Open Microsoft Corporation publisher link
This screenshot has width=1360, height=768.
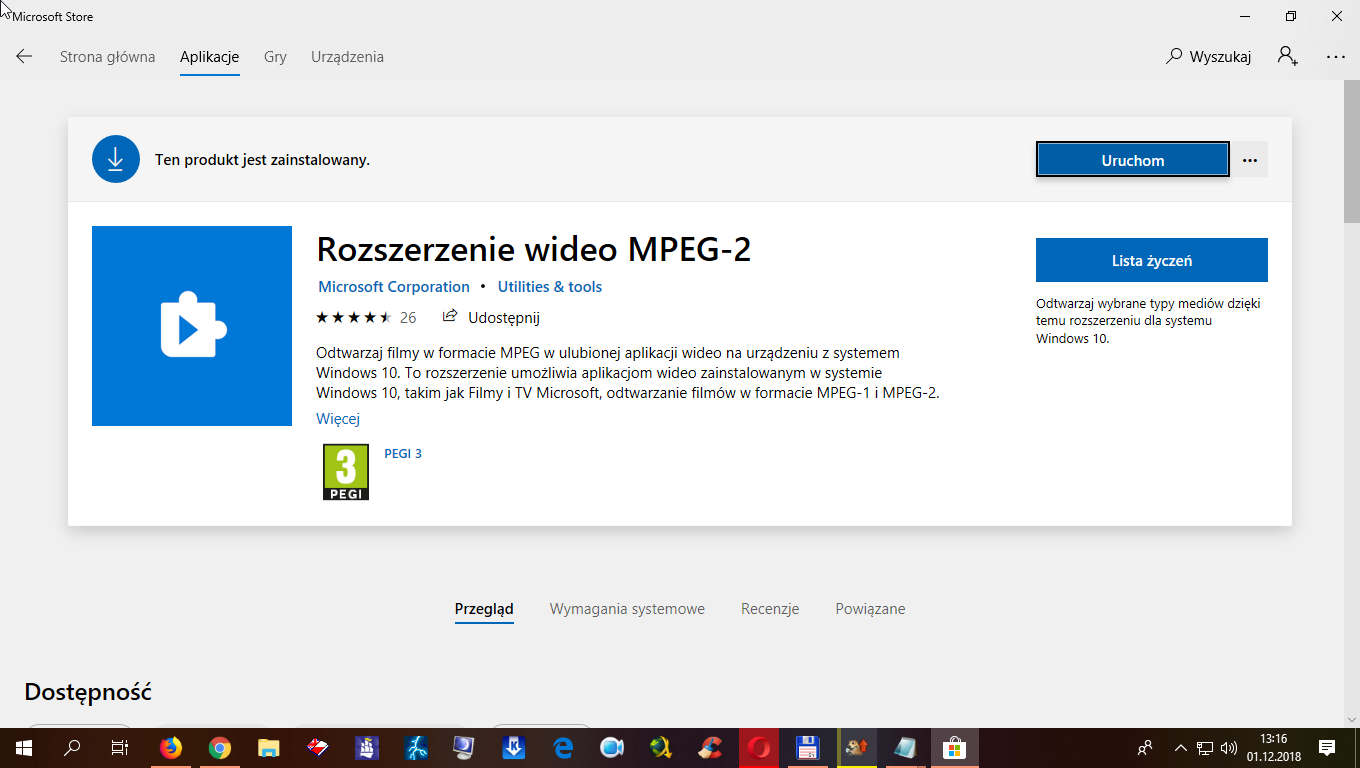coord(394,287)
